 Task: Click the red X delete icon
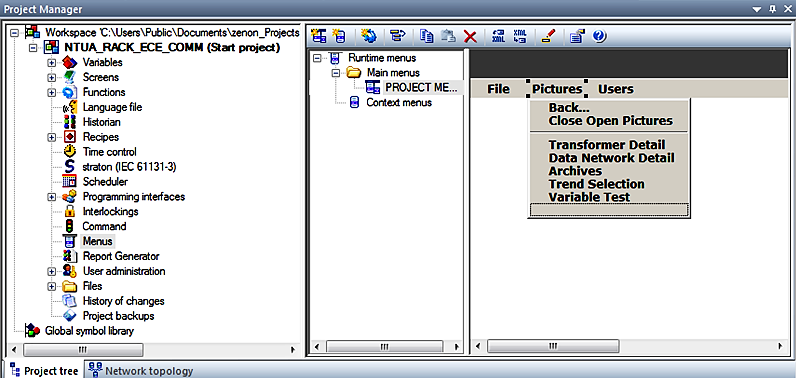pos(471,37)
